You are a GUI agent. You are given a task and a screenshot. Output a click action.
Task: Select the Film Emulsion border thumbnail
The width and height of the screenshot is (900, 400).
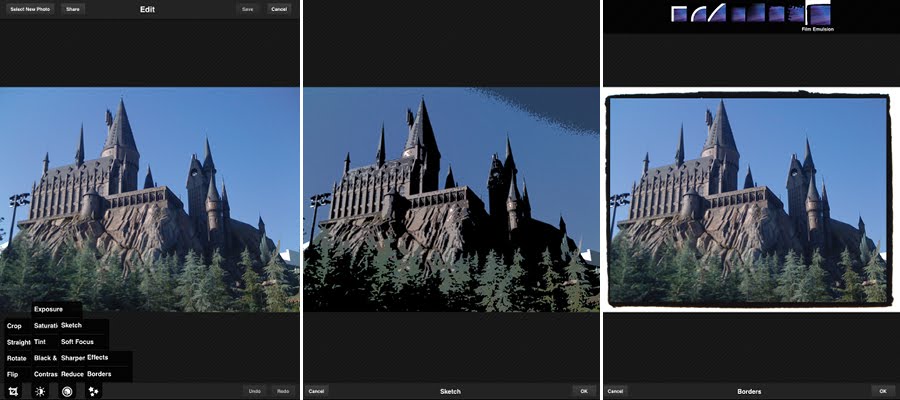pos(818,14)
